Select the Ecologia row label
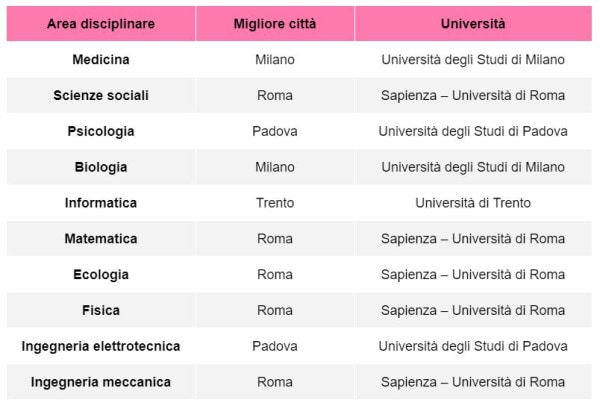This screenshot has height=400, width=600. [x=101, y=275]
